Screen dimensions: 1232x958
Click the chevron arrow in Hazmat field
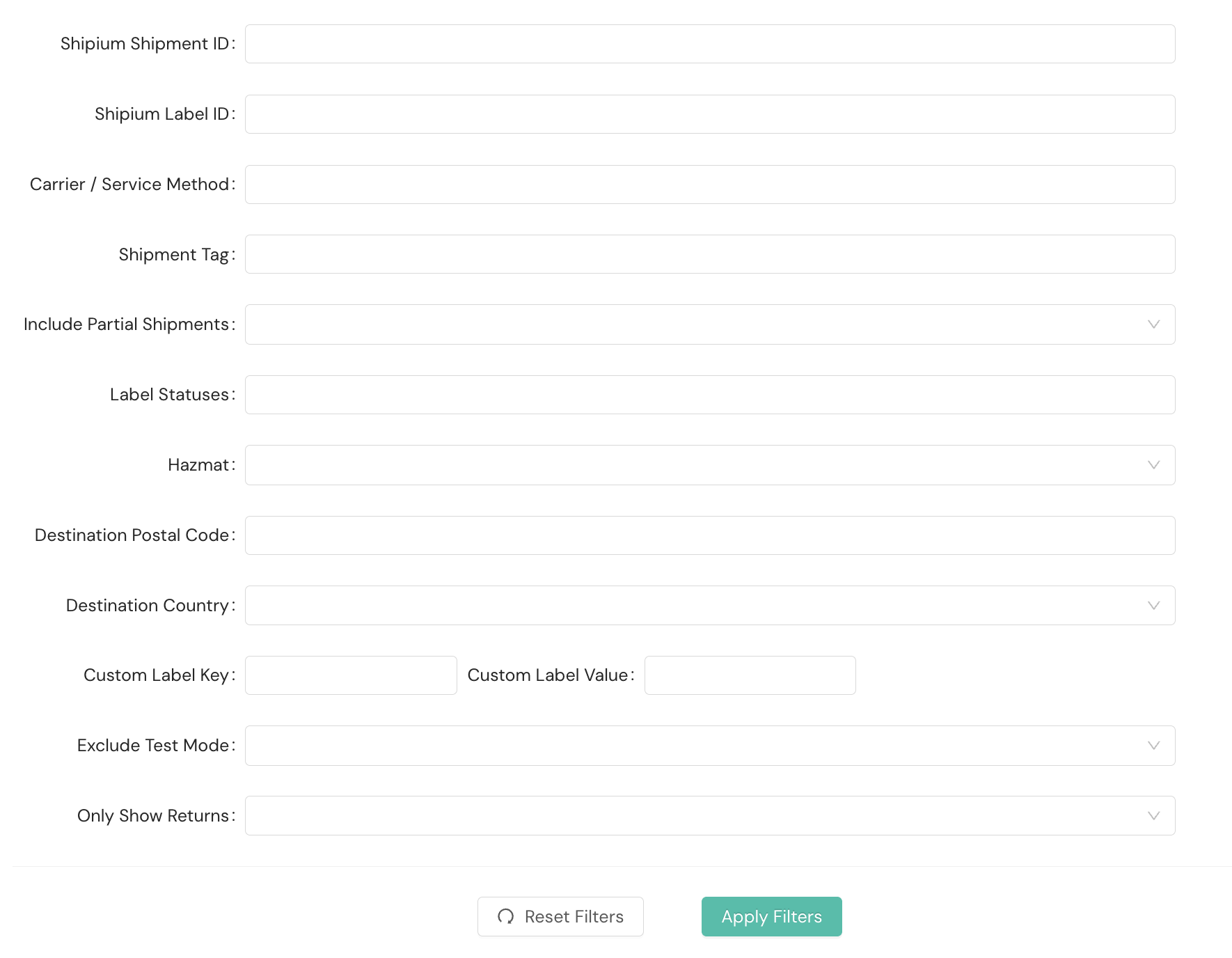point(1153,465)
